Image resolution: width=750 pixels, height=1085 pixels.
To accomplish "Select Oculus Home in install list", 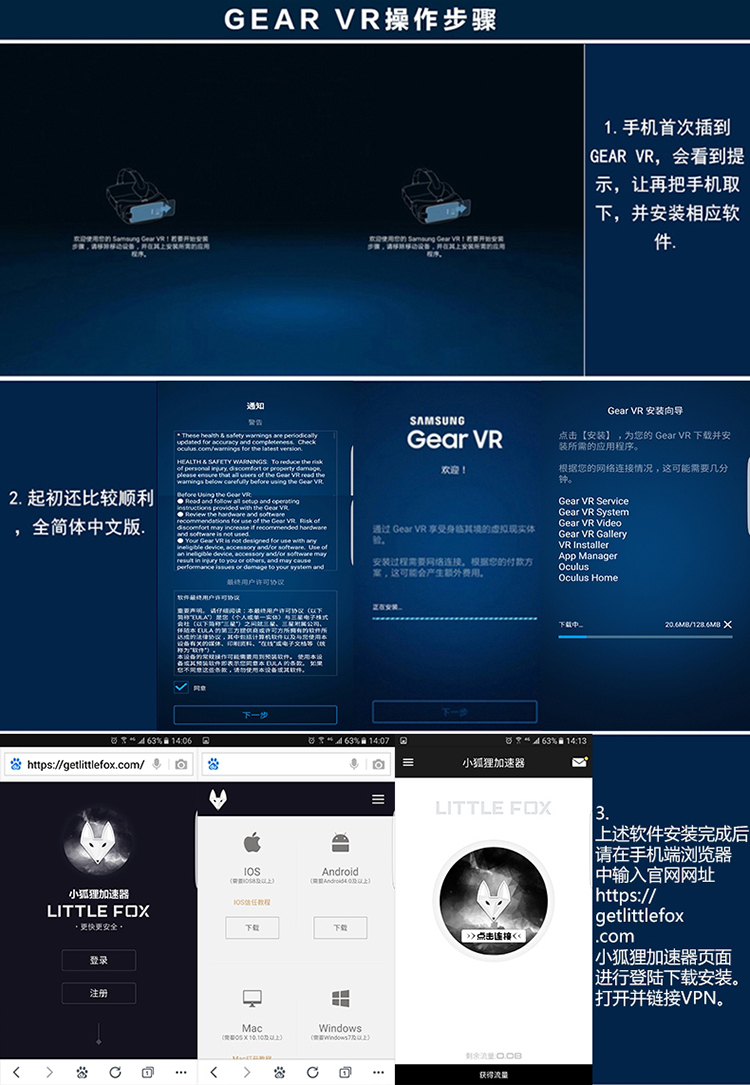I will (588, 578).
